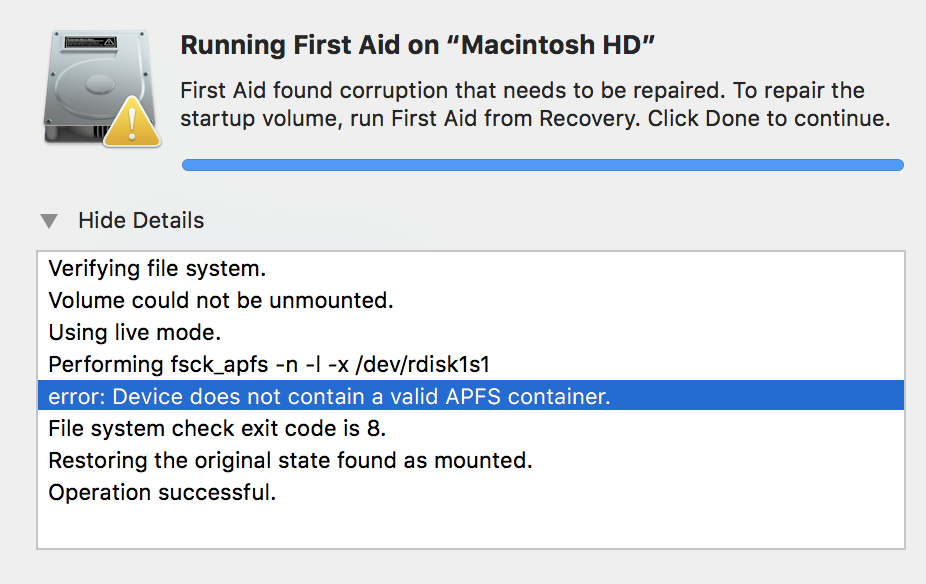This screenshot has width=926, height=584.
Task: Click the Macintosh HD drive icon
Action: [x=100, y=87]
